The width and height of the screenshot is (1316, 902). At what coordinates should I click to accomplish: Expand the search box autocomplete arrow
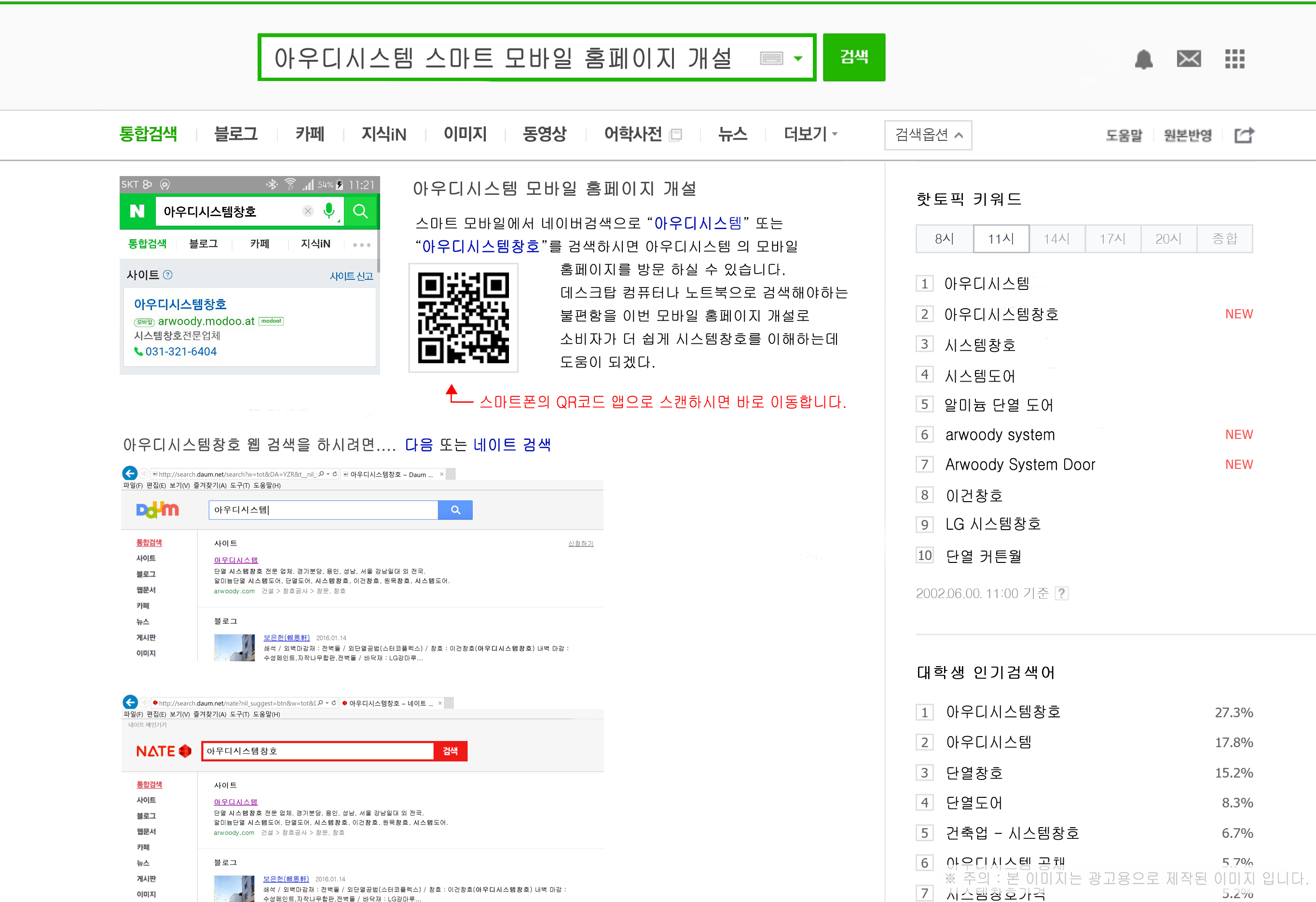pyautogui.click(x=798, y=58)
